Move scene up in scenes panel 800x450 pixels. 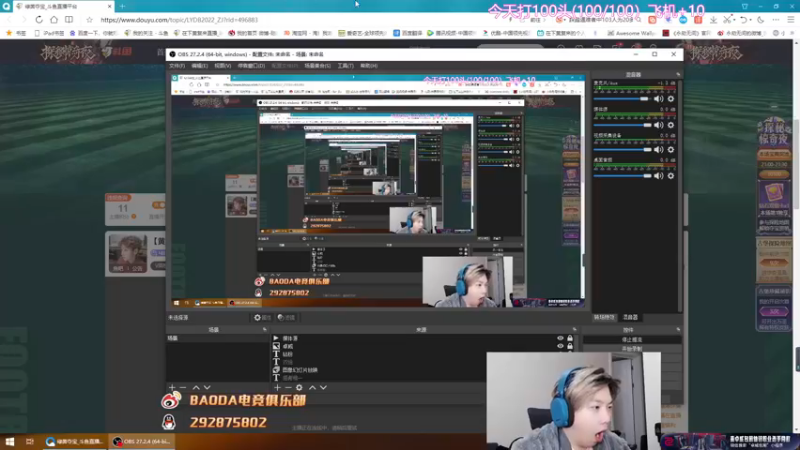click(x=196, y=388)
